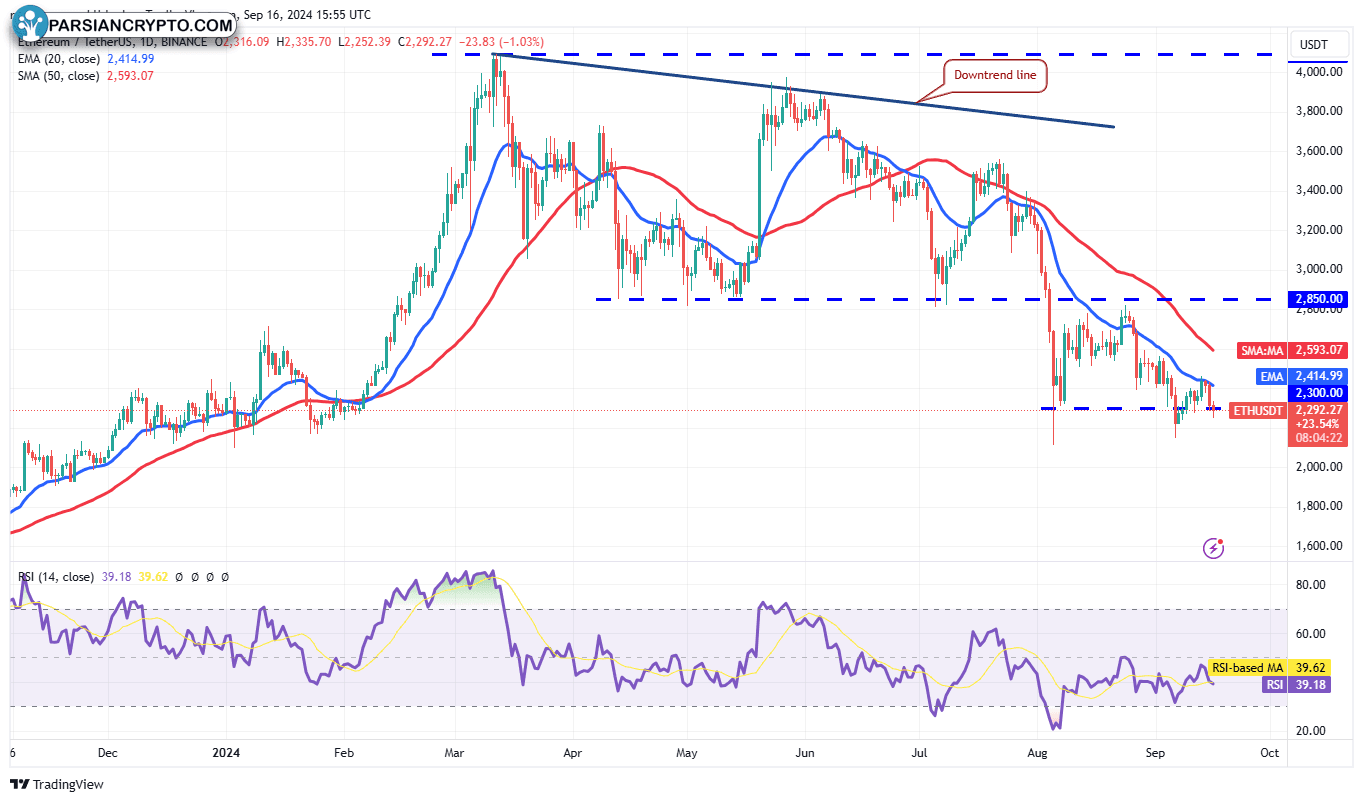Screen dimensions: 1363x802
Task: Click the blue 2,850.00 price tag
Action: click(x=1318, y=299)
